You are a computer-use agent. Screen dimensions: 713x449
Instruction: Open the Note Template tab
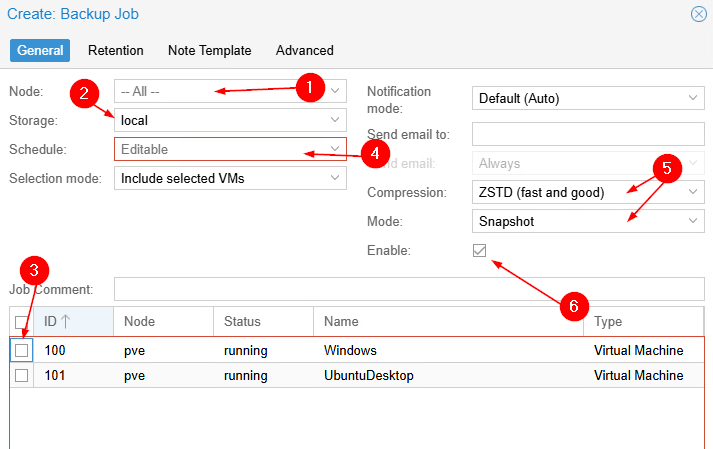coord(210,50)
